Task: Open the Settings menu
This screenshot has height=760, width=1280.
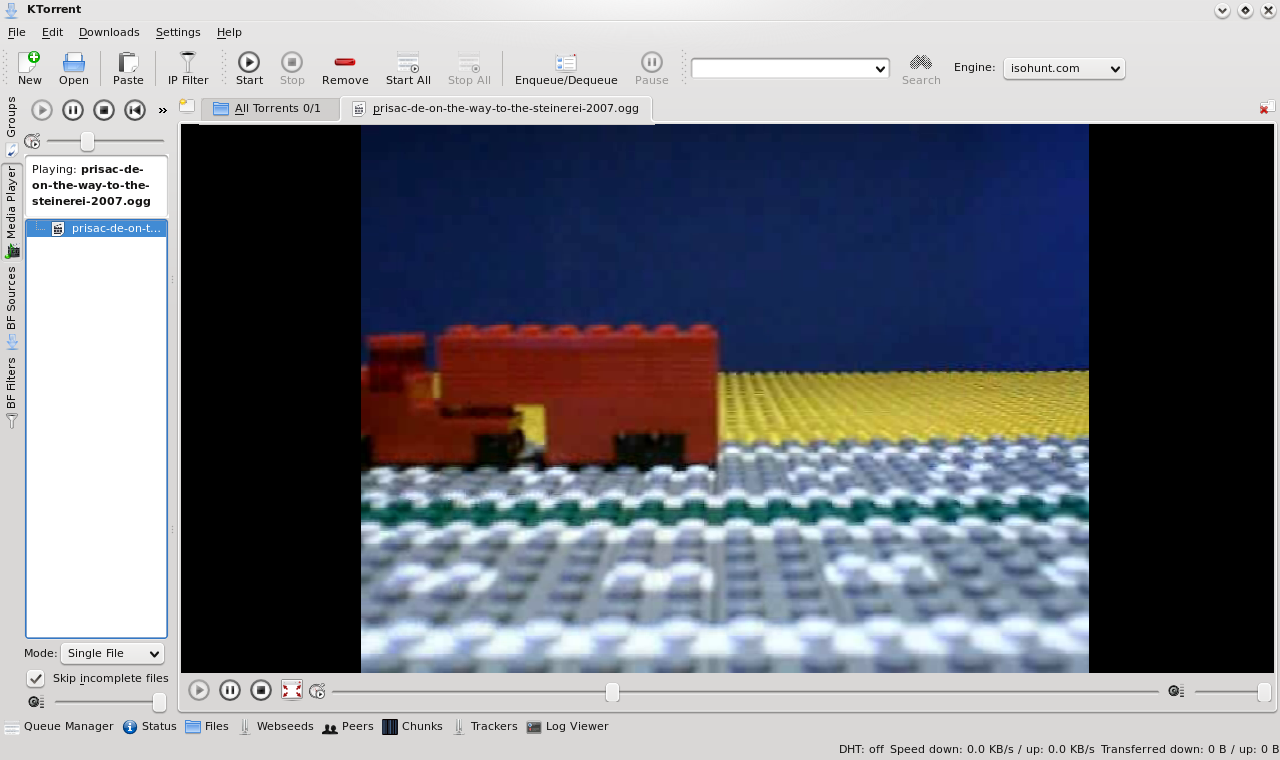Action: click(x=178, y=32)
